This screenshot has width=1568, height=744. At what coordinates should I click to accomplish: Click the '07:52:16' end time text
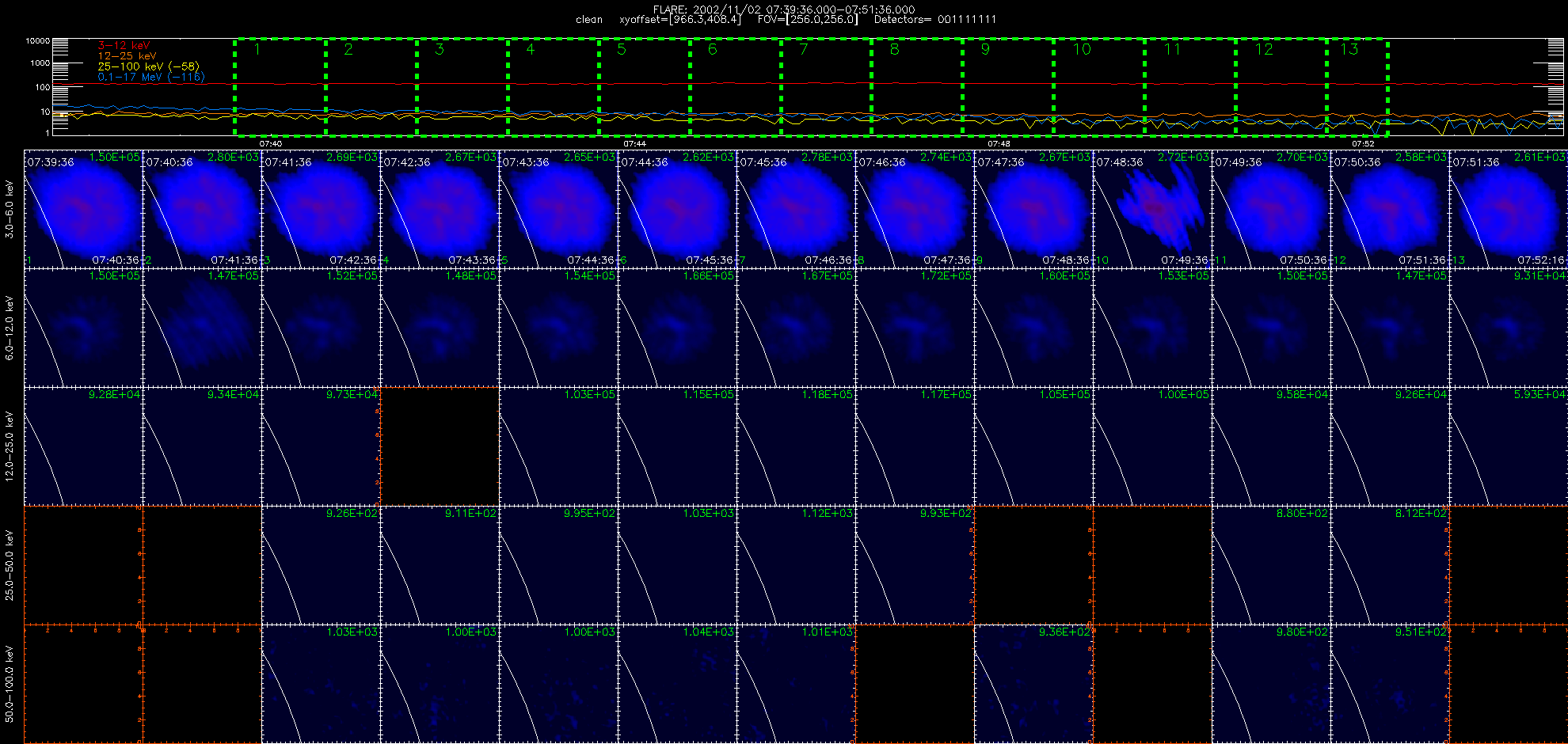click(1541, 260)
